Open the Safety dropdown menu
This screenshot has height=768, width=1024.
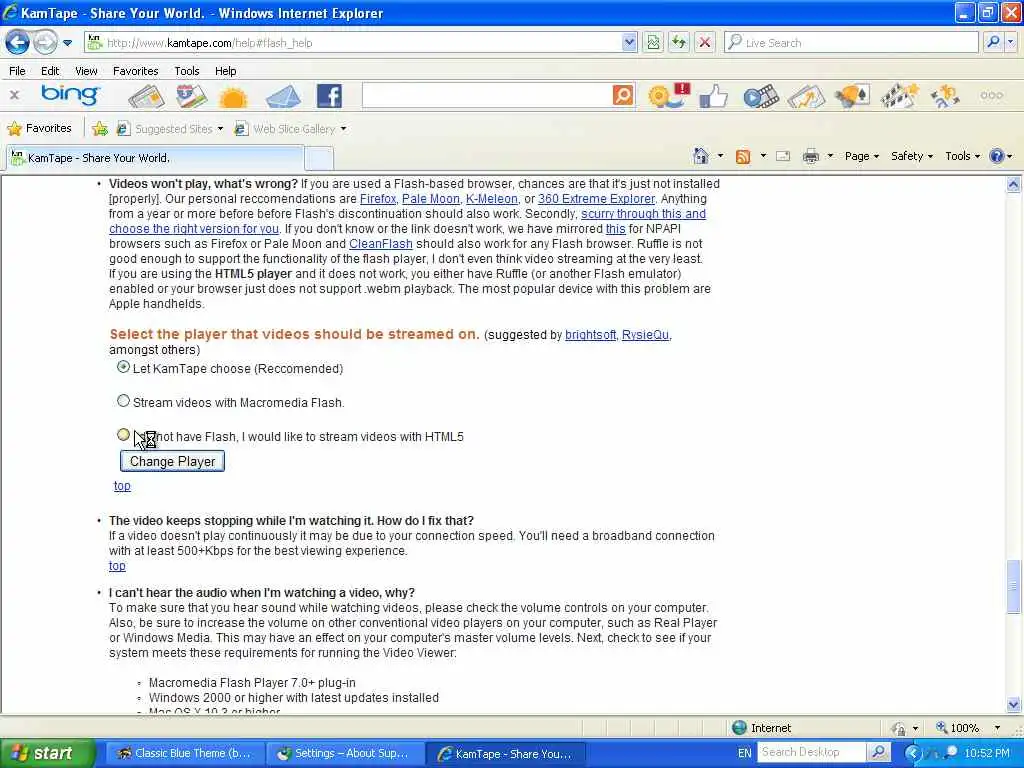(912, 156)
